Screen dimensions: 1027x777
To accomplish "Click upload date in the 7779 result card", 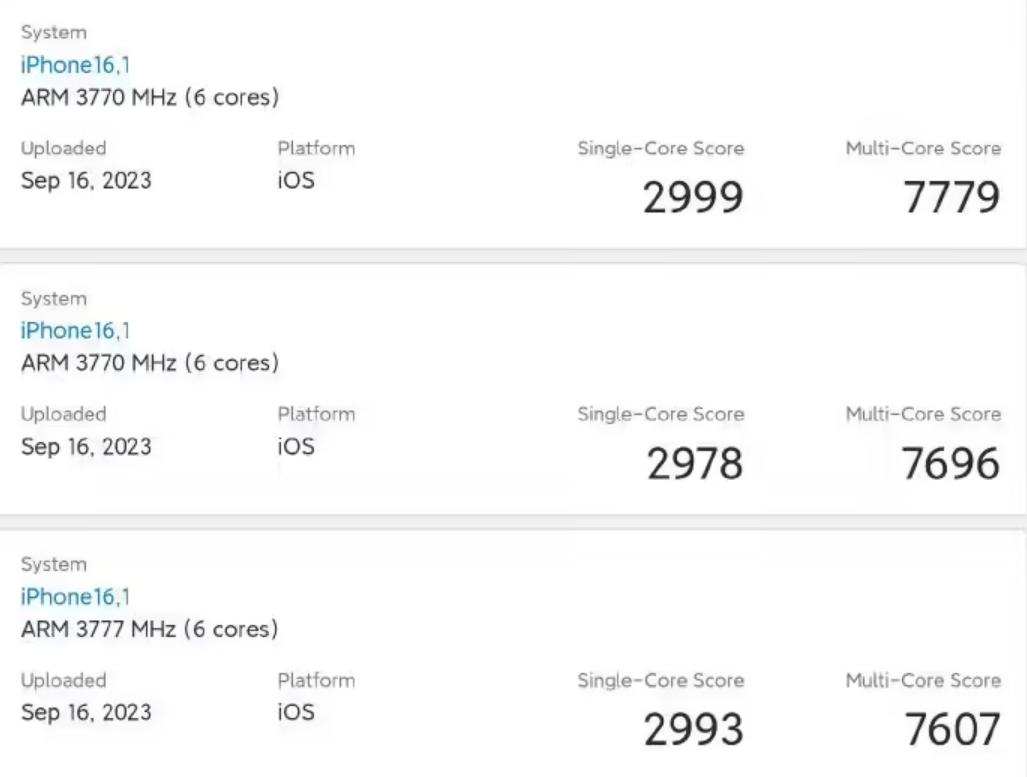I will click(86, 180).
